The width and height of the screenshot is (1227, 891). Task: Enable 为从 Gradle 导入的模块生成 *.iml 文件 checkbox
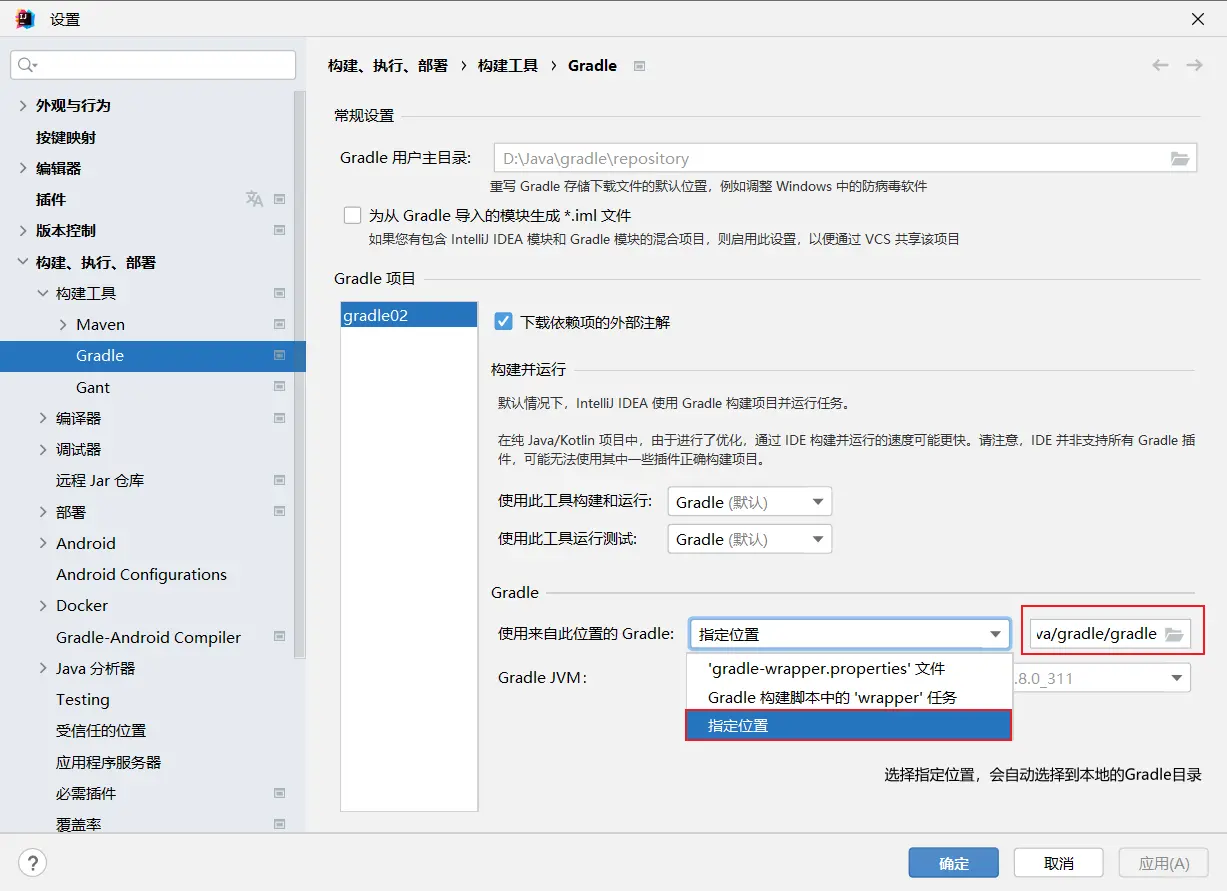pos(352,215)
